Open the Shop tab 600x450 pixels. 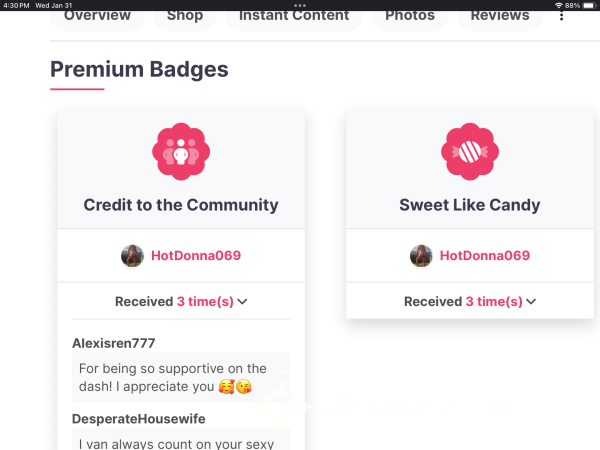(185, 16)
